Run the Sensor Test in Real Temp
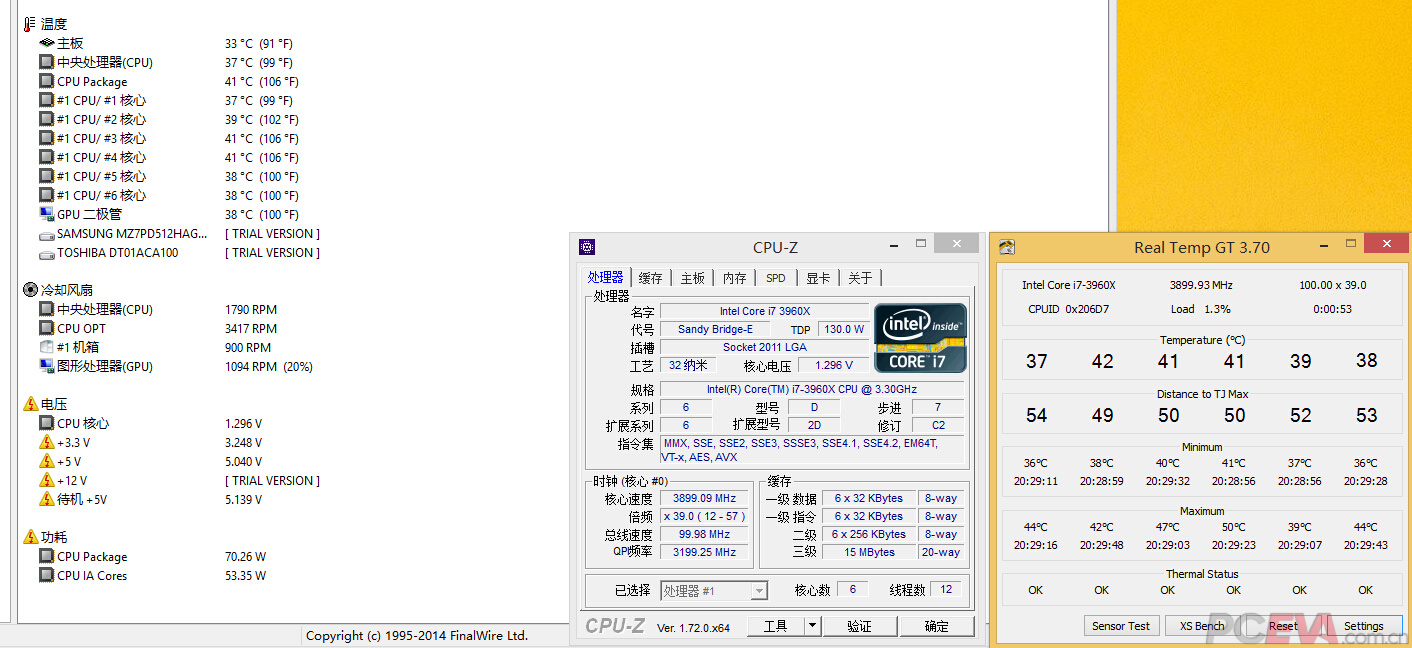The height and width of the screenshot is (648, 1412). click(x=1121, y=625)
